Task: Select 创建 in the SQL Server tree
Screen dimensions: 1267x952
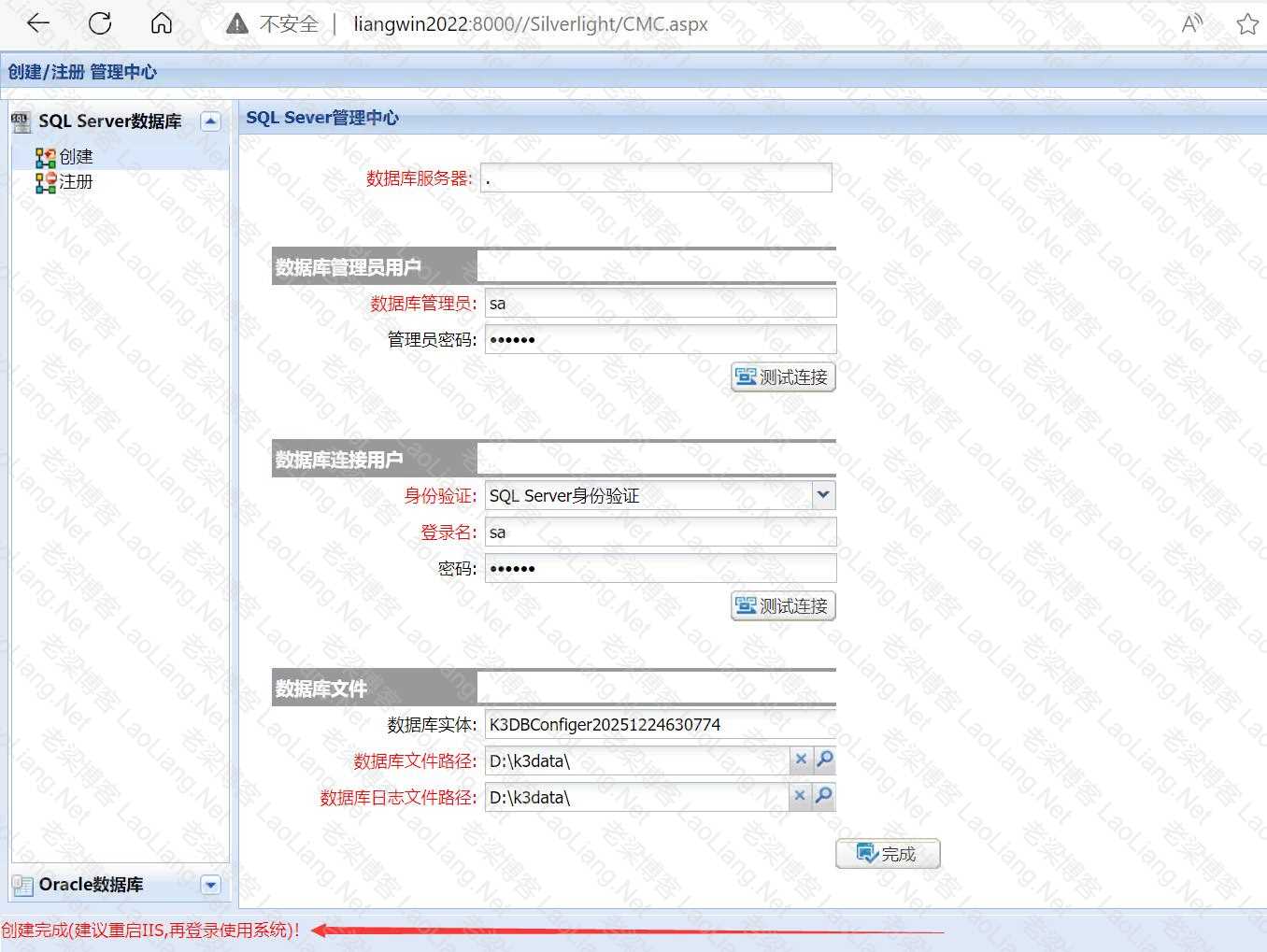Action: (76, 157)
